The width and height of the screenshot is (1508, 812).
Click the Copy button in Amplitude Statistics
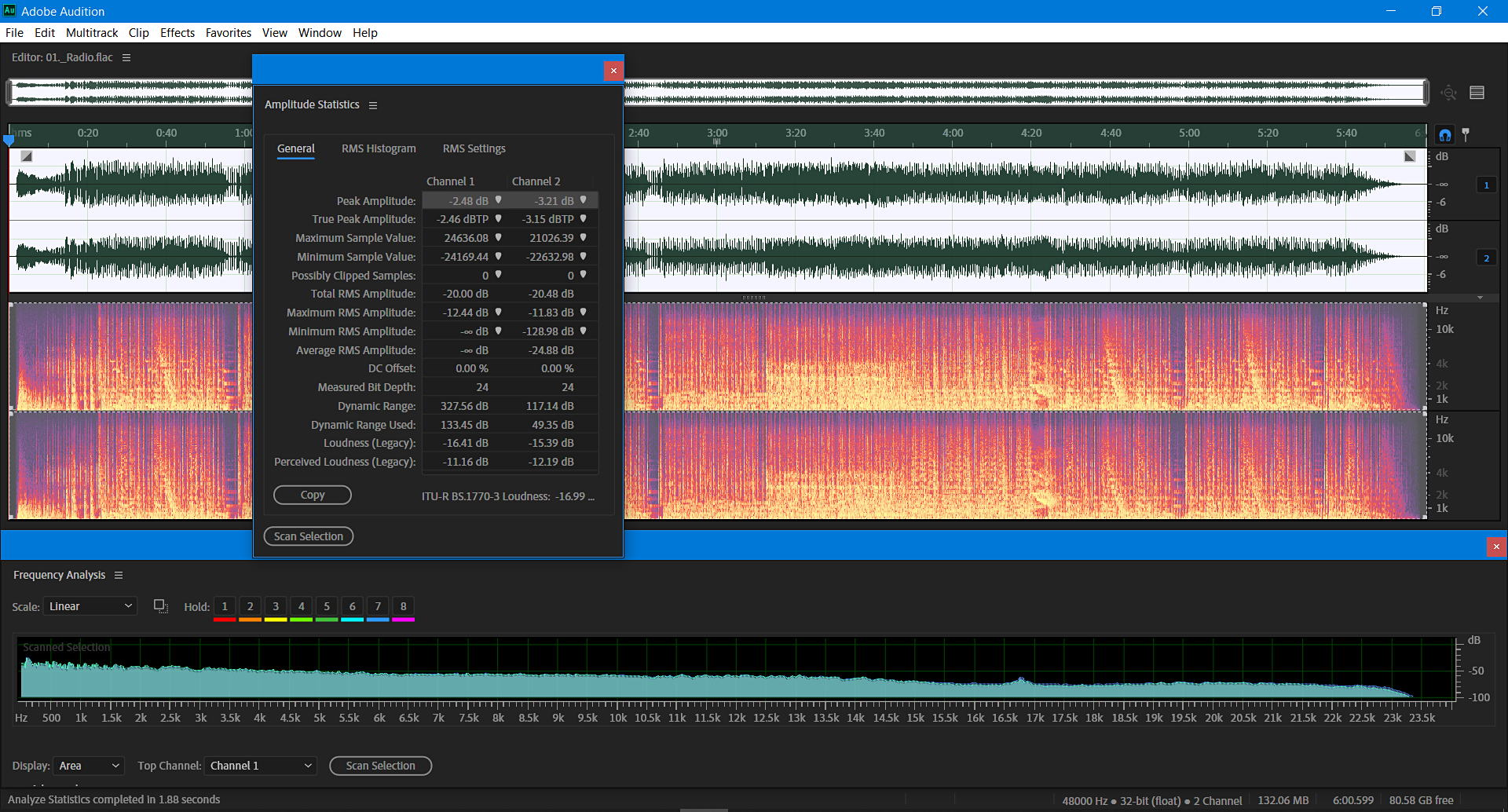(312, 495)
